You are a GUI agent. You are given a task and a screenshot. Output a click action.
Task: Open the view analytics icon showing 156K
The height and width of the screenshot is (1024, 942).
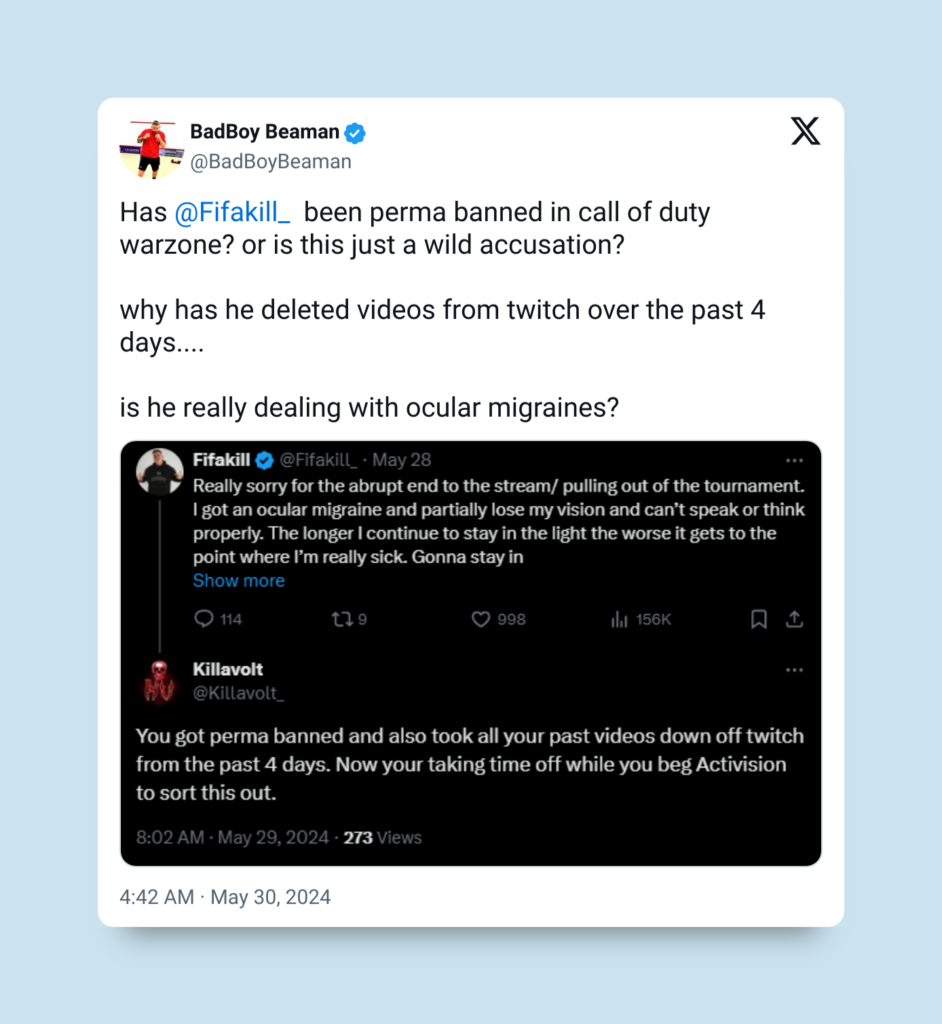[619, 619]
